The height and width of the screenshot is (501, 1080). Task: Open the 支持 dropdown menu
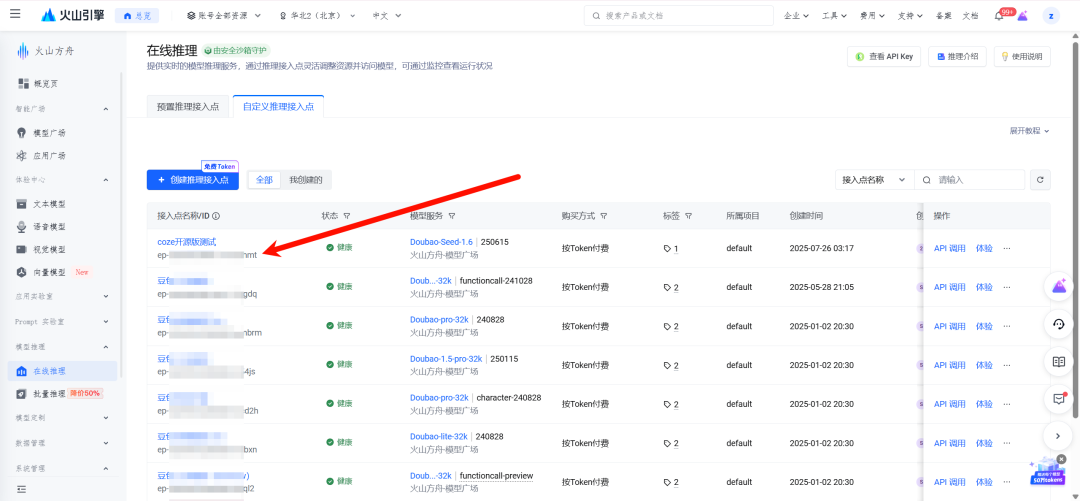pyautogui.click(x=910, y=16)
